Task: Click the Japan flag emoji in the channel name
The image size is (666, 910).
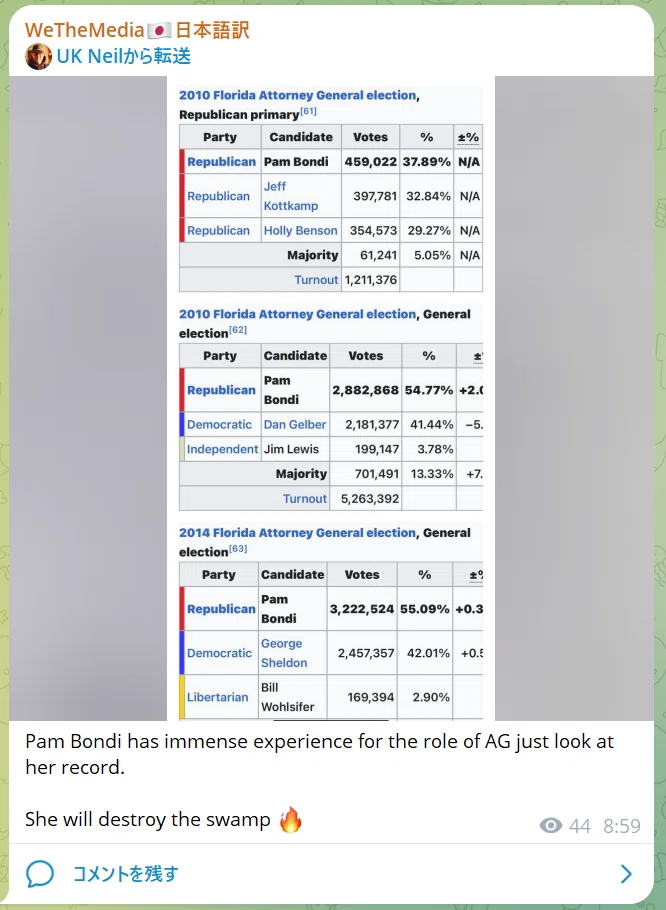Action: click(160, 31)
